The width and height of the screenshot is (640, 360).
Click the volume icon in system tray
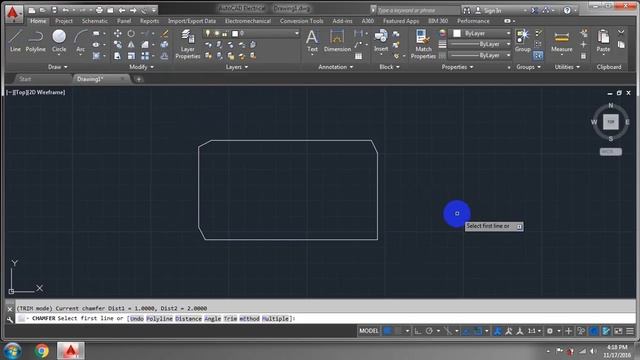coord(593,351)
